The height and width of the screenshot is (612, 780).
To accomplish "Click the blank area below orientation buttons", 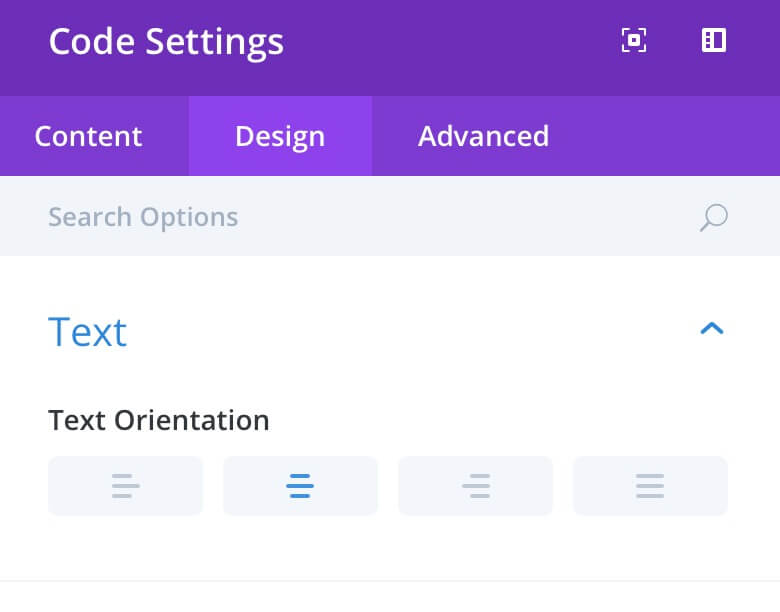I will [388, 547].
